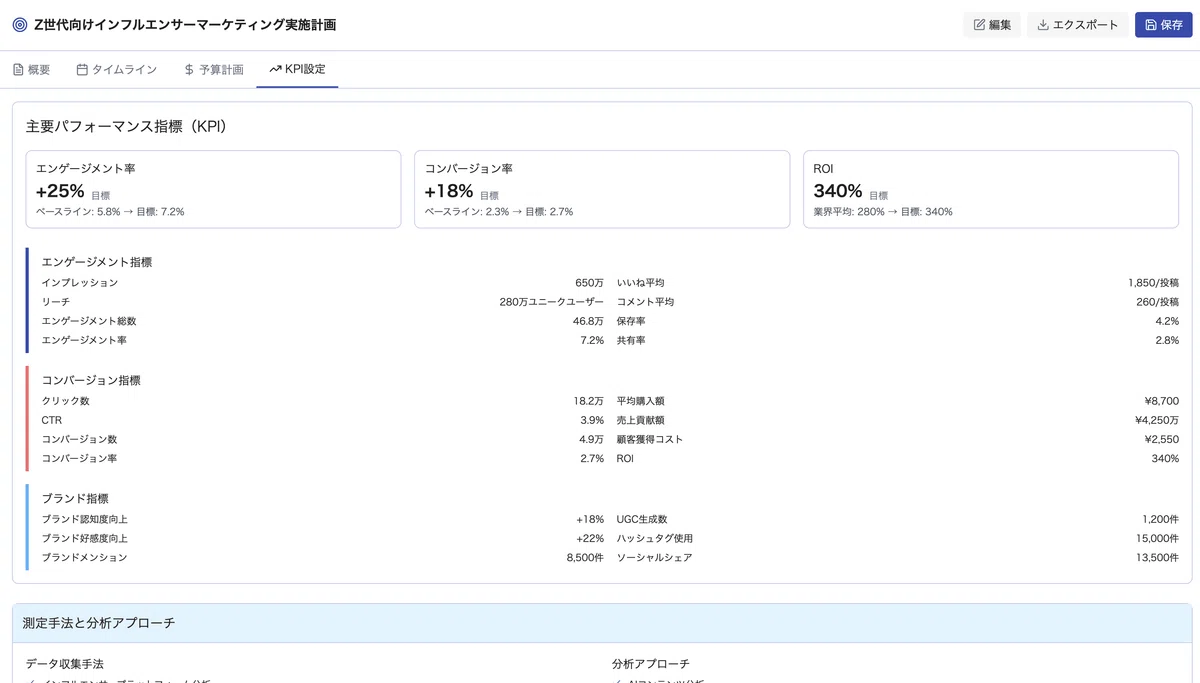Screen dimensions: 1200x683
Task: Click the 650万 impressions value
Action: point(590,283)
